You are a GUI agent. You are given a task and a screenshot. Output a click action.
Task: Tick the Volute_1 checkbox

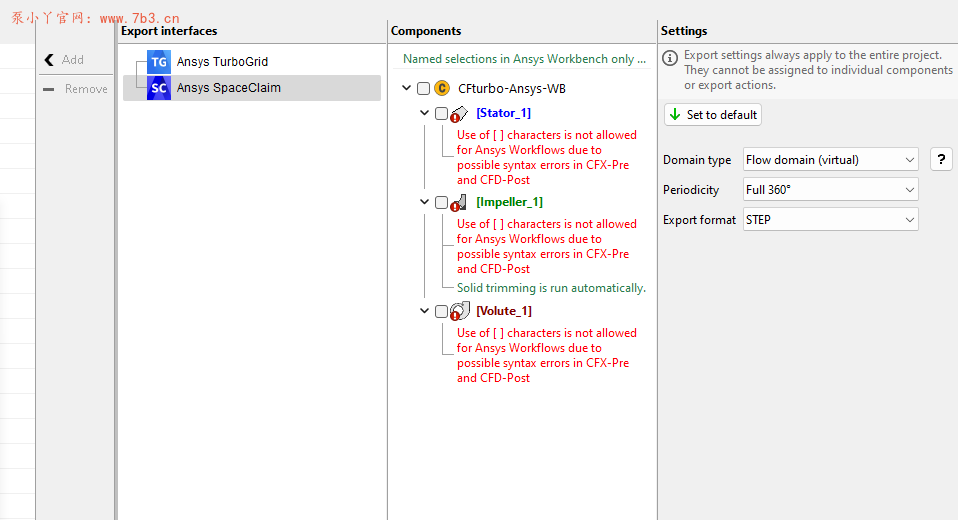click(x=442, y=312)
